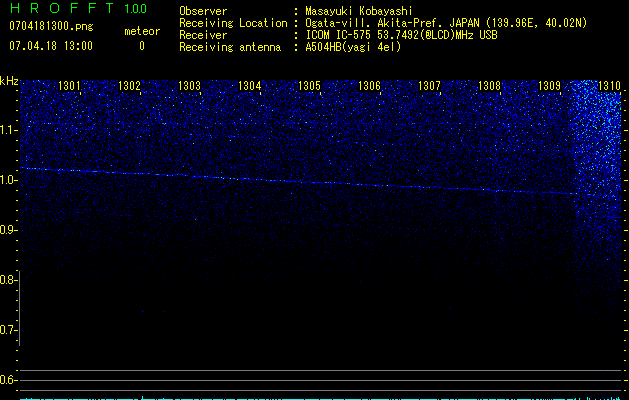Click the 1307 time marker
The width and height of the screenshot is (629, 400).
tap(429, 86)
